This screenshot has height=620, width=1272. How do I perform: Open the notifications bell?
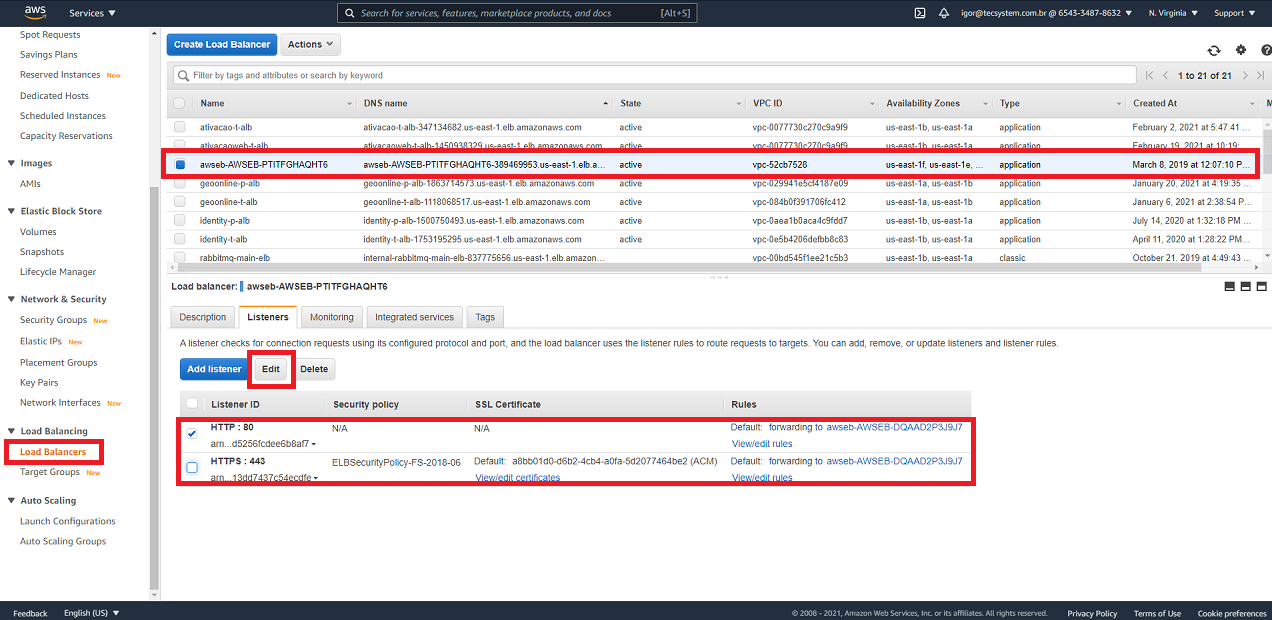pos(944,13)
